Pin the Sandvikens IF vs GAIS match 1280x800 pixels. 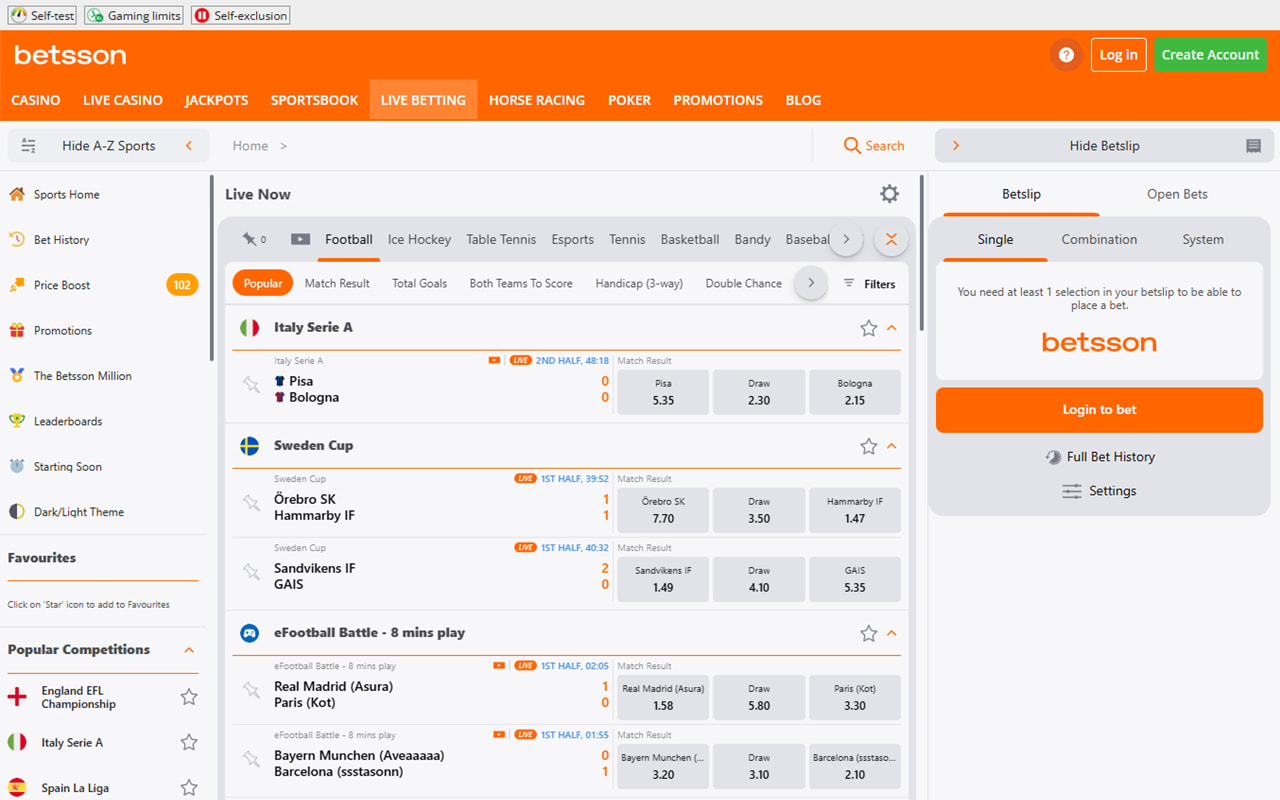pos(251,572)
